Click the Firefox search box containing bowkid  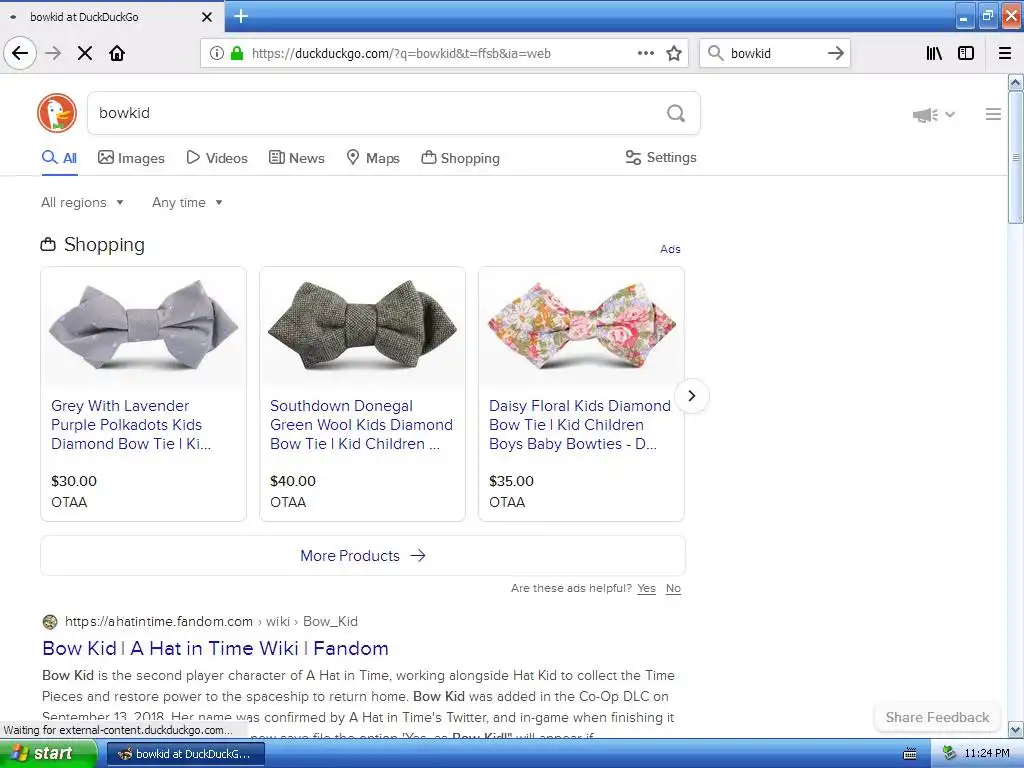774,54
